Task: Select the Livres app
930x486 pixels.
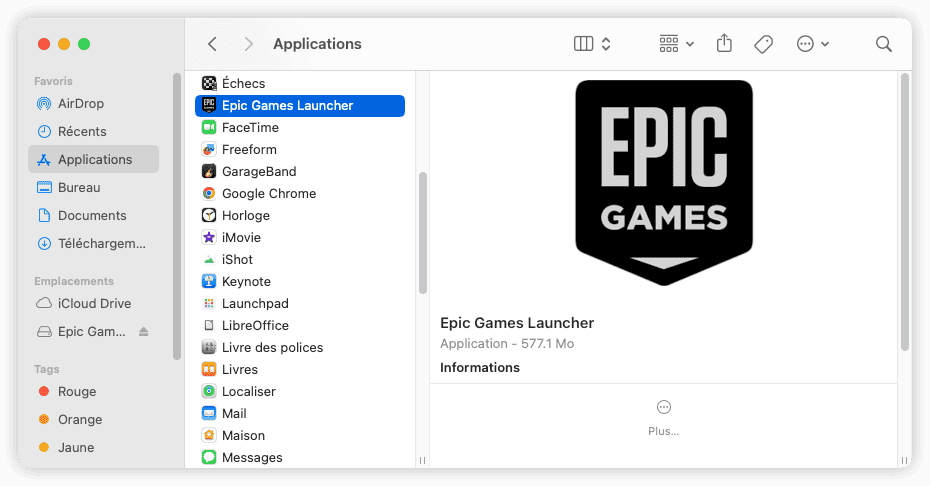Action: click(300, 369)
